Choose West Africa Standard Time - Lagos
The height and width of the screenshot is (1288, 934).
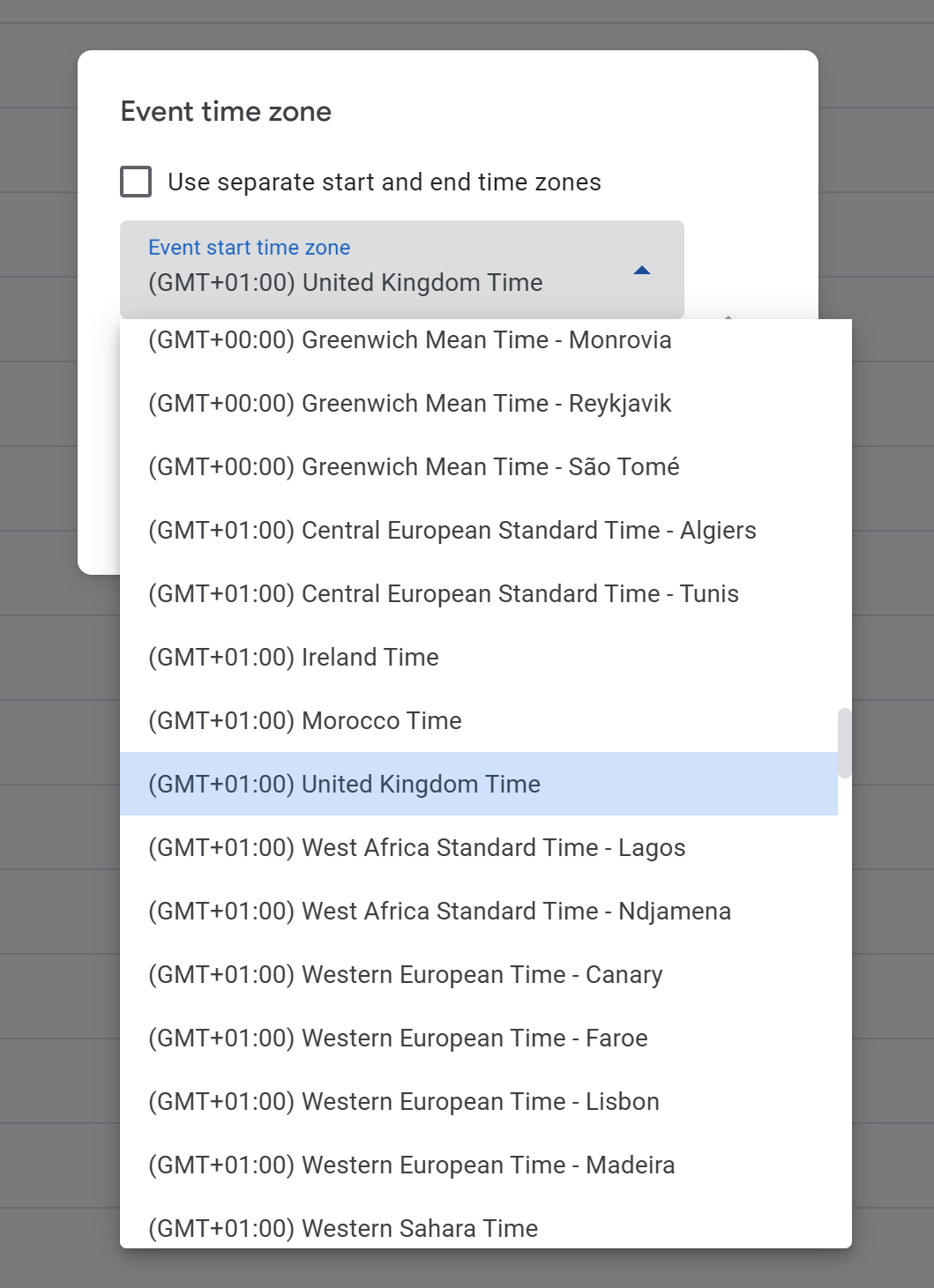(x=416, y=848)
